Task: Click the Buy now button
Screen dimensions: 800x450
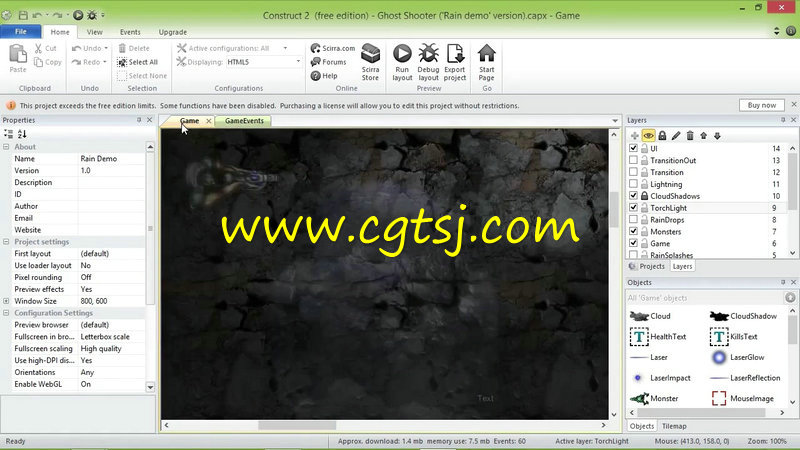Action: point(762,105)
